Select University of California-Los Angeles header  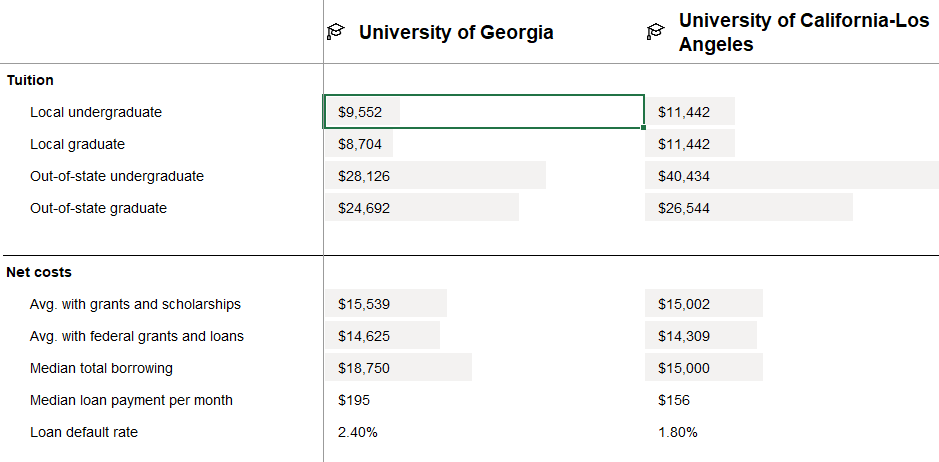tap(803, 33)
